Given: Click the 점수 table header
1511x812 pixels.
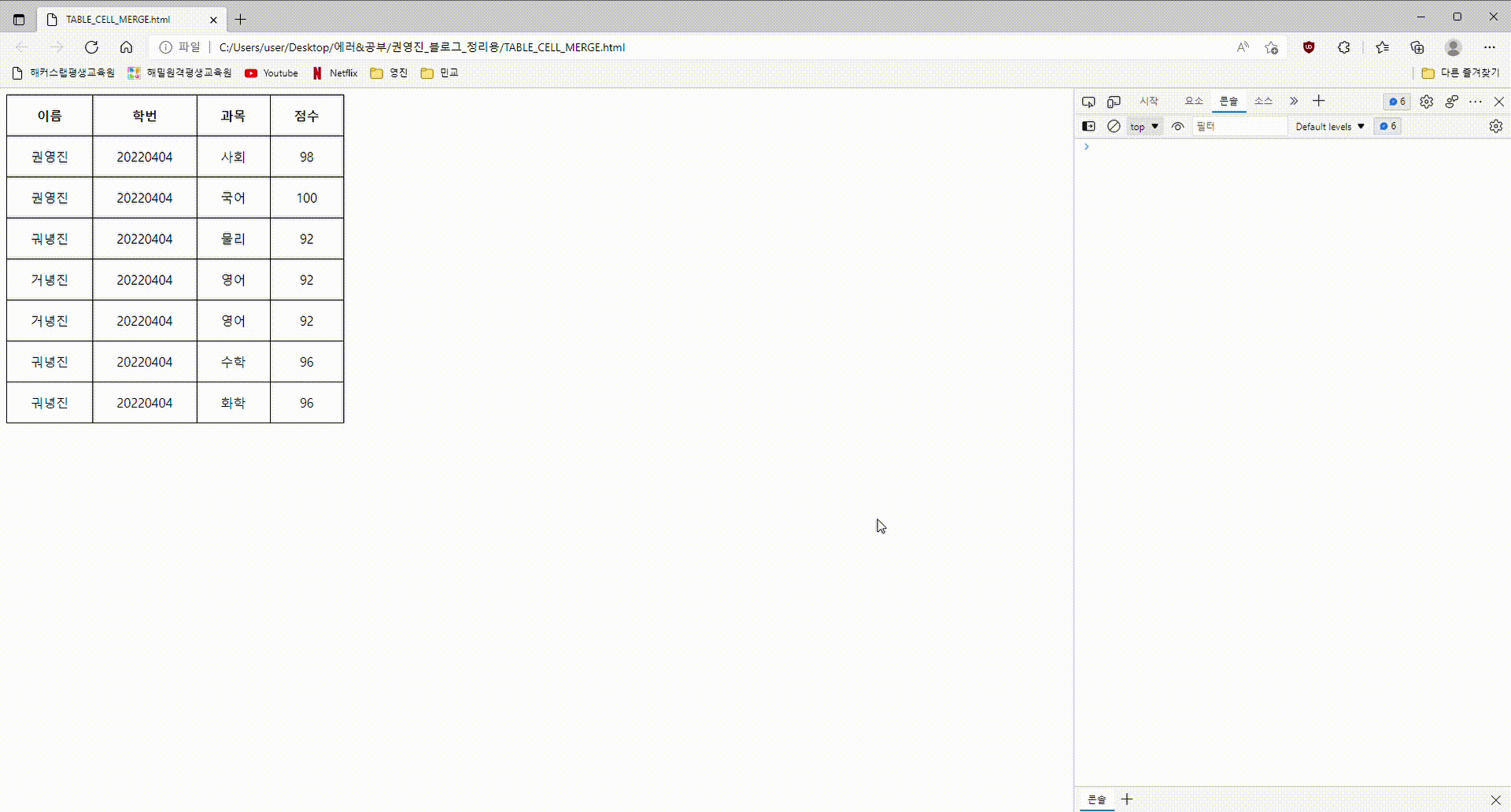Looking at the screenshot, I should [x=307, y=116].
